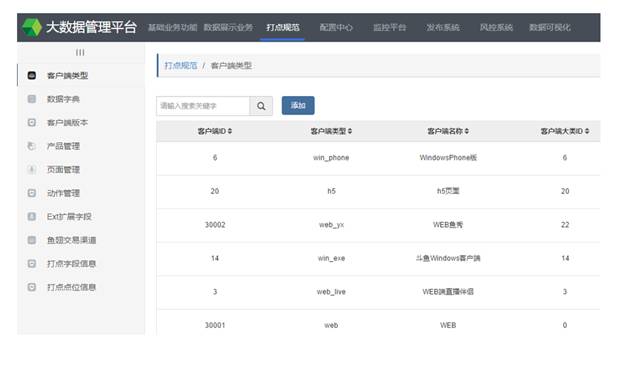618x372 pixels.
Task: Click the 动作管理 sidebar icon
Action: tap(32, 193)
